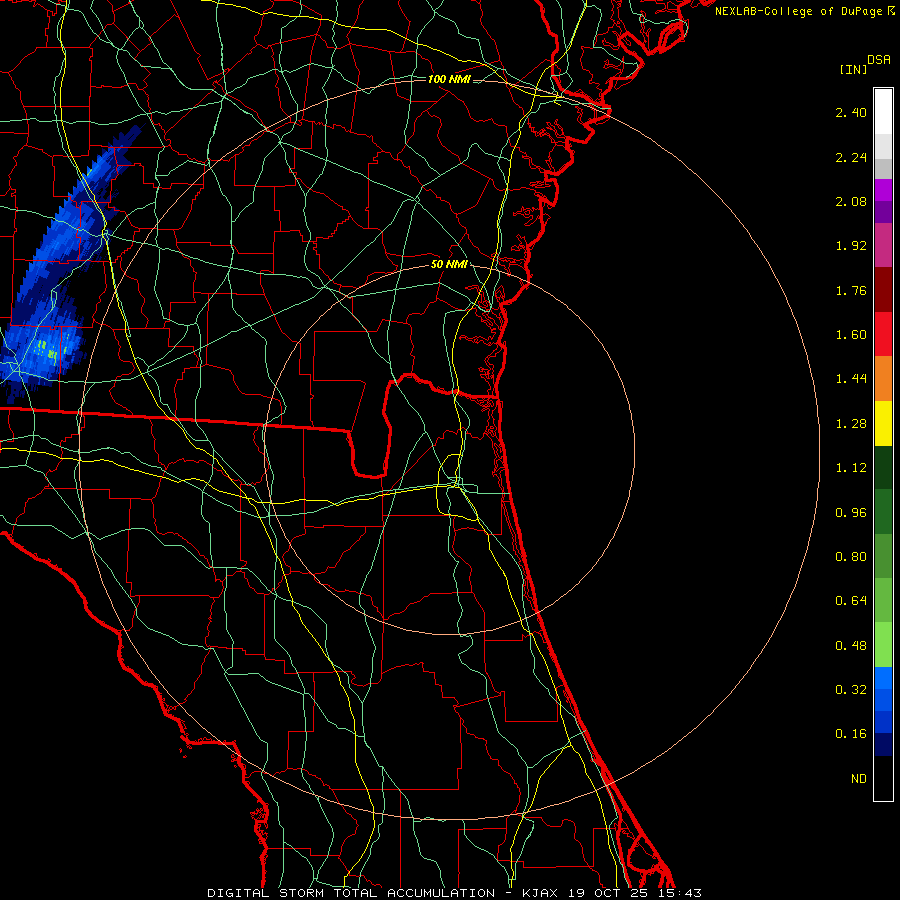Viewport: 900px width, 900px height.
Task: Click the blue rainfall band's northern tip
Action: coord(135,130)
